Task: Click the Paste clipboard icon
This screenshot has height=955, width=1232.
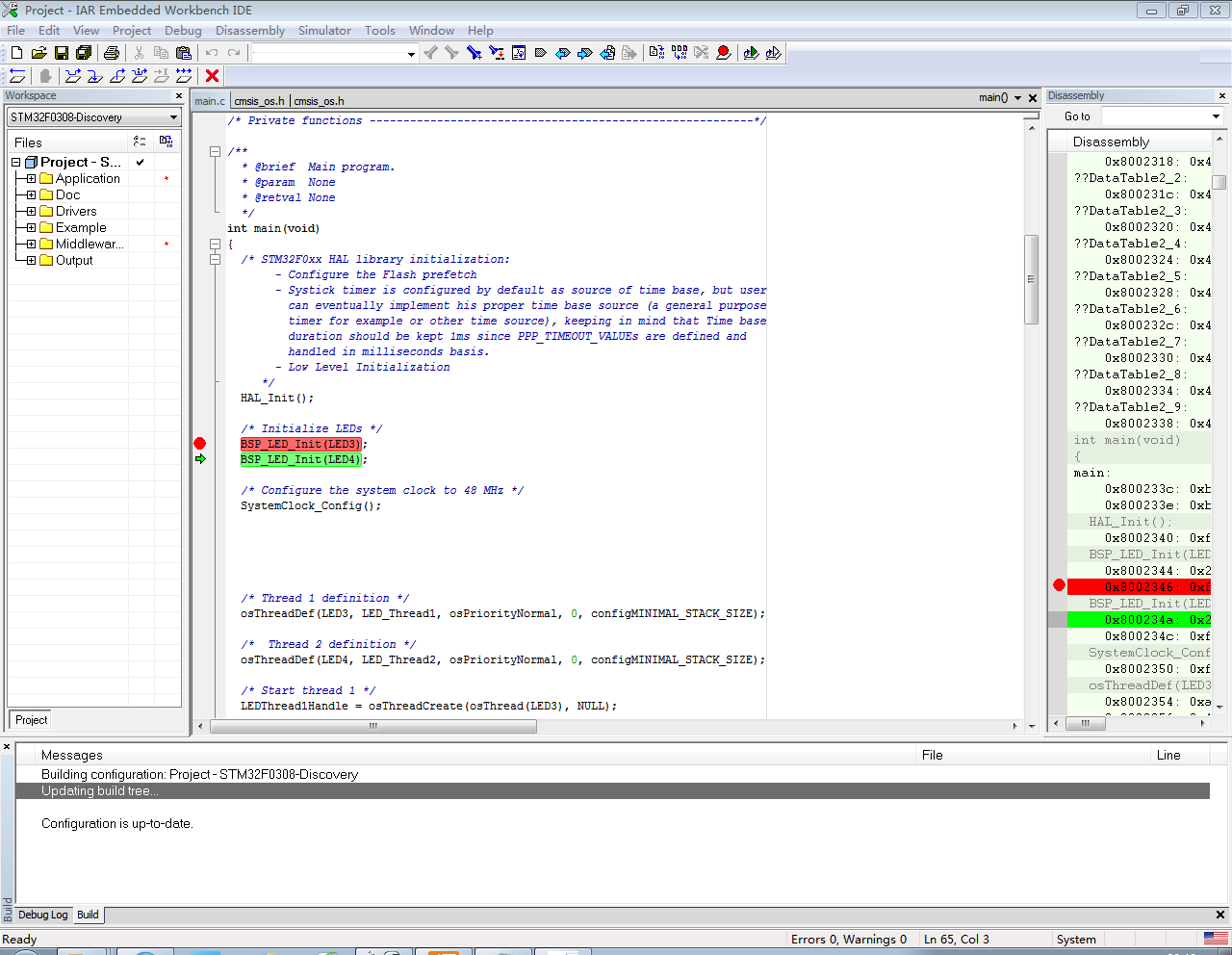Action: click(183, 53)
